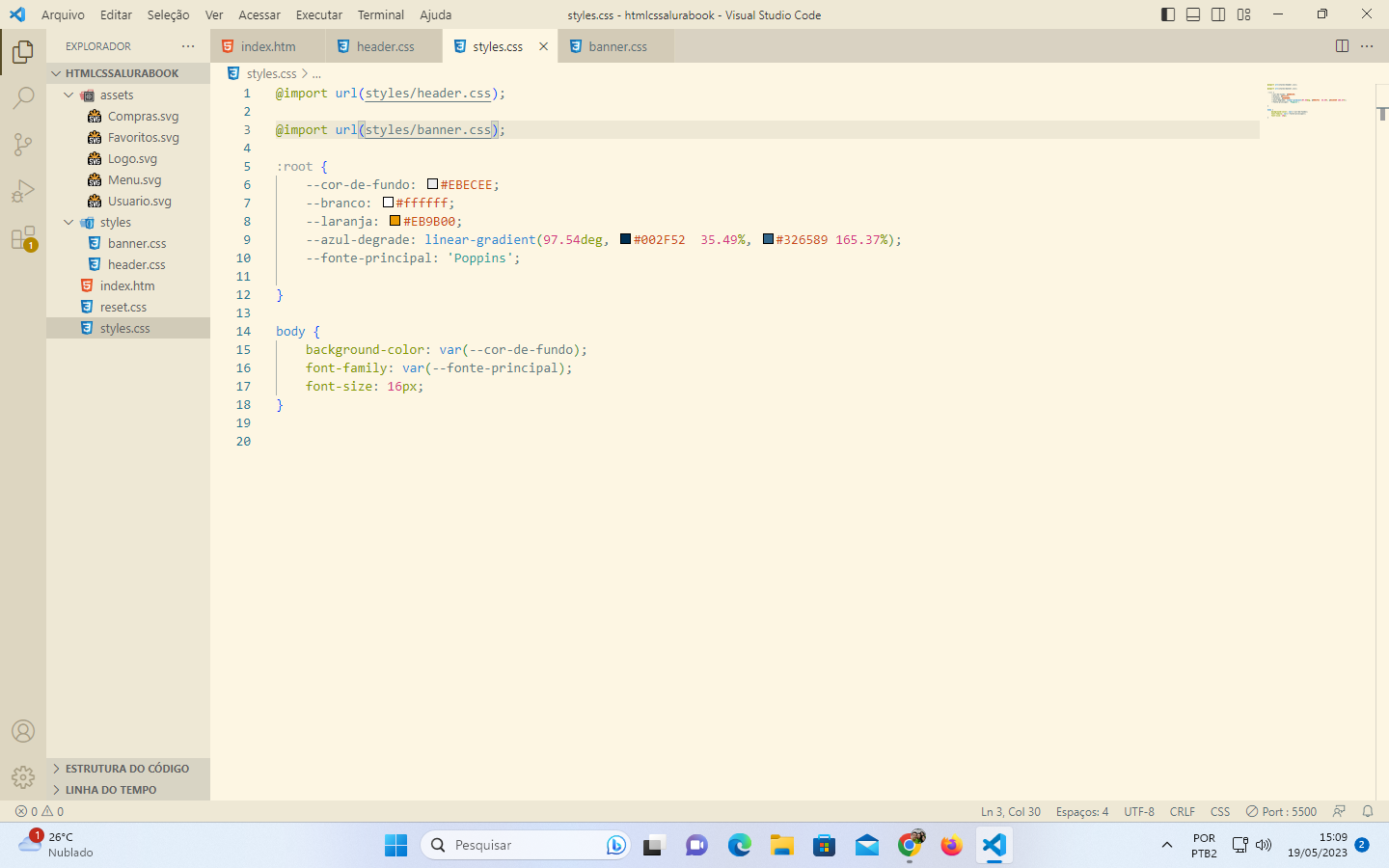Image resolution: width=1389 pixels, height=868 pixels.
Task: Open the Explorer view in activity bar
Action: [23, 51]
